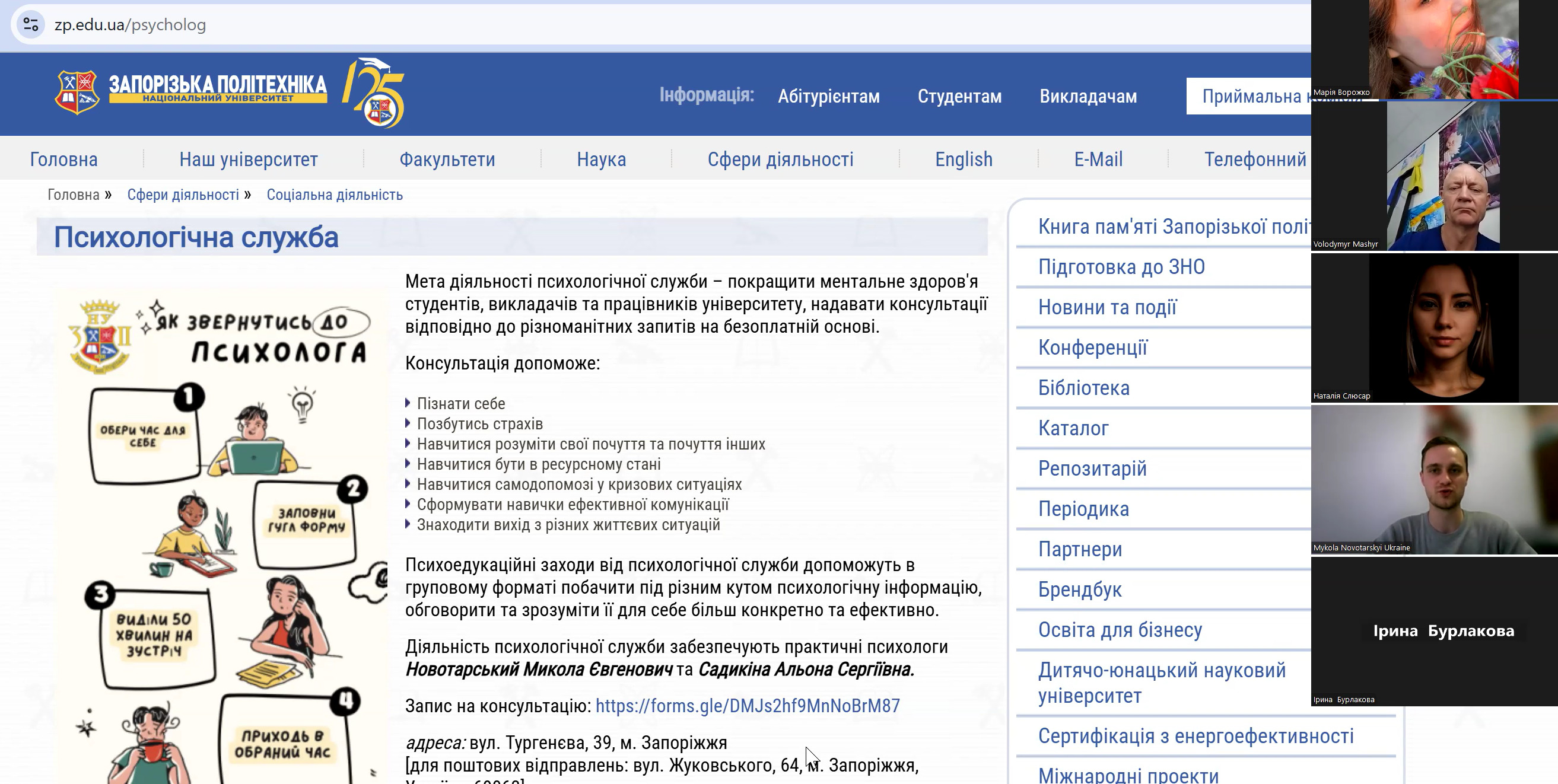Open Підготовка до ЗНО sidebar link
This screenshot has height=784, width=1558.
coord(1121,267)
